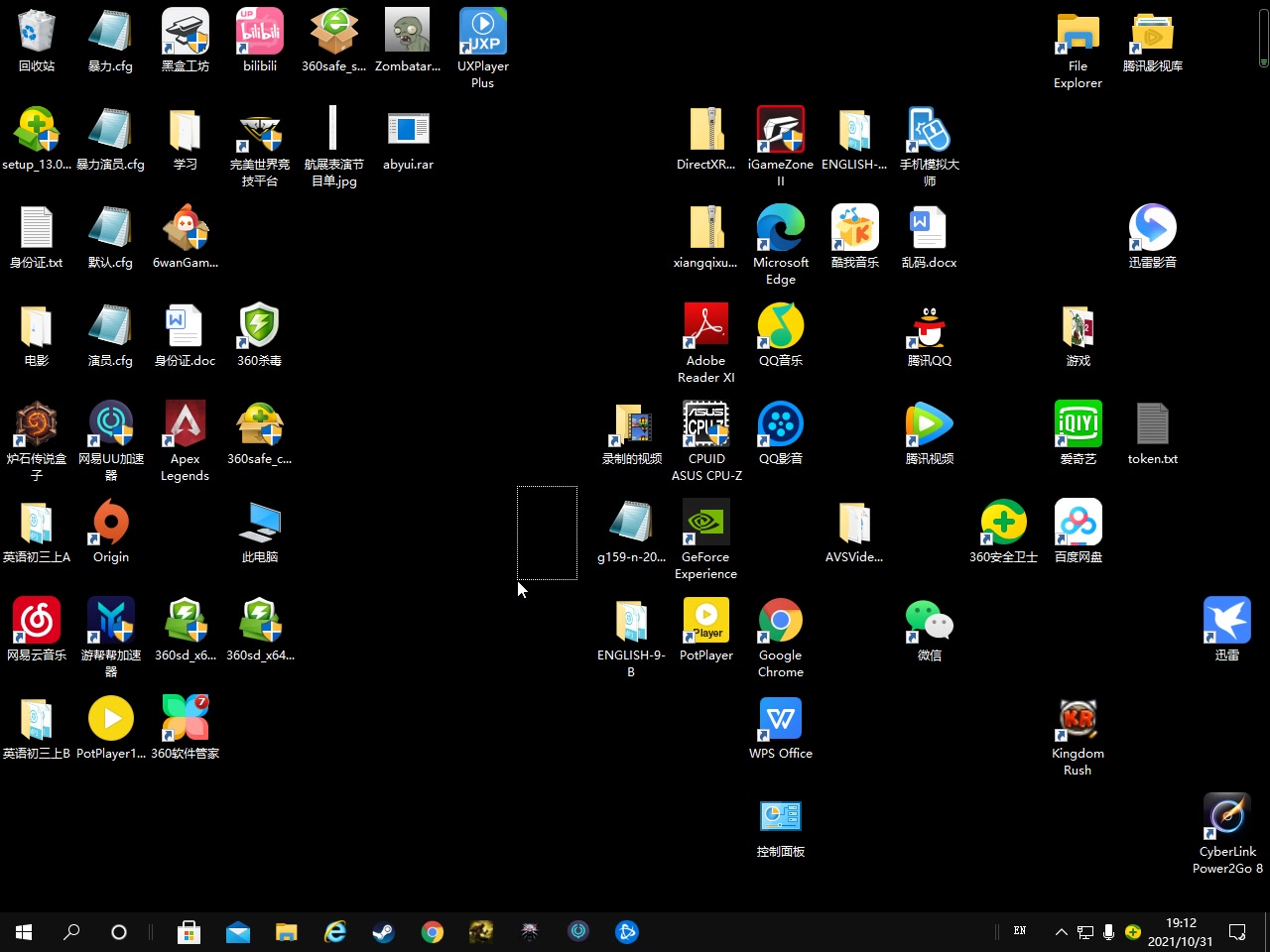Select the 游帮帮加速器 icon
1270x952 pixels.
(x=111, y=637)
